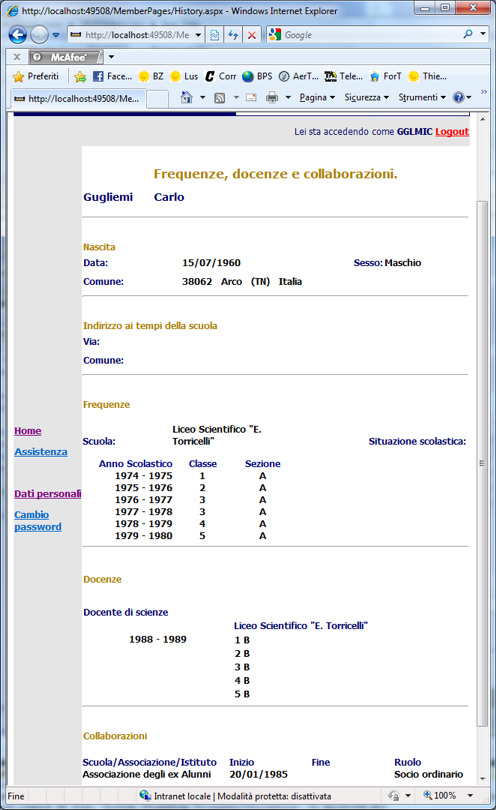Viewport: 496px width, 810px height.
Task: Click the Print icon
Action: [x=272, y=97]
